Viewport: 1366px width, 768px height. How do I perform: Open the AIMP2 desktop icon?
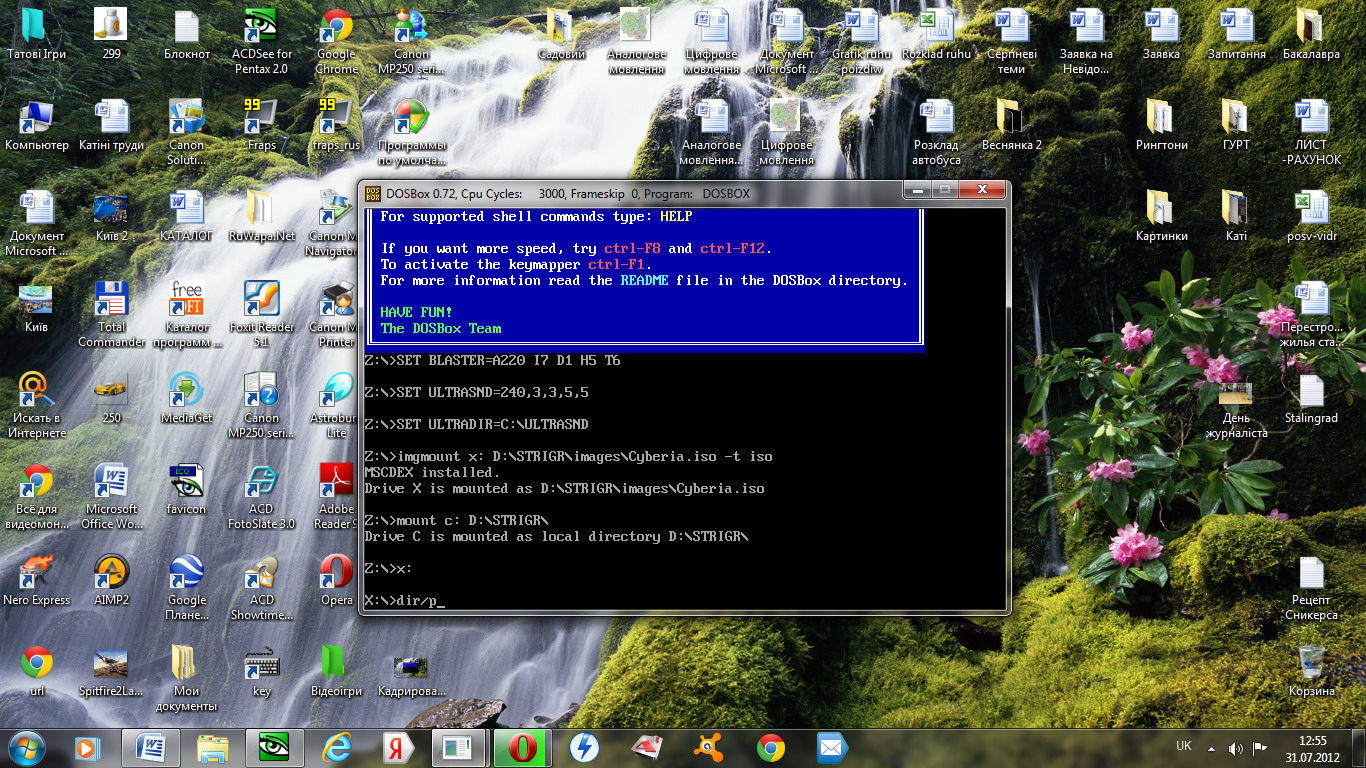coord(112,581)
